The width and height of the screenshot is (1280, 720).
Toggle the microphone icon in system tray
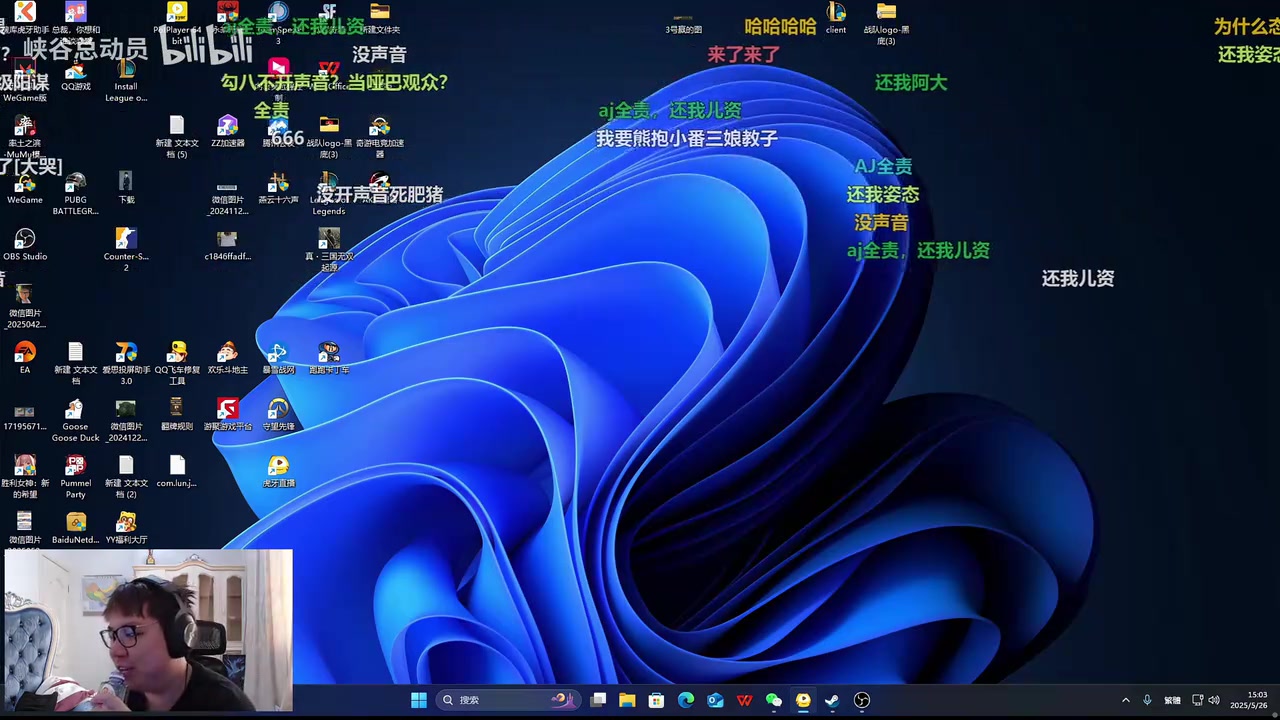pos(1147,700)
